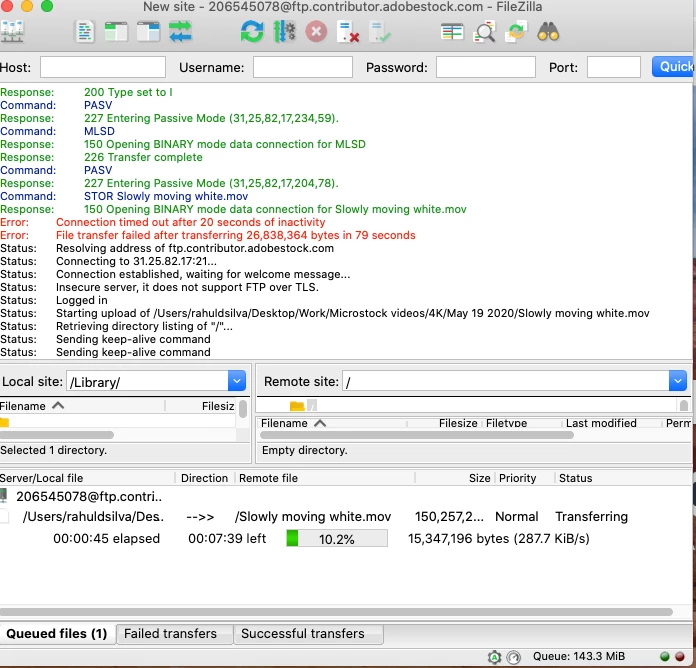Toggle synchronized browsing icon
Screen dimensions: 696x668
point(516,32)
